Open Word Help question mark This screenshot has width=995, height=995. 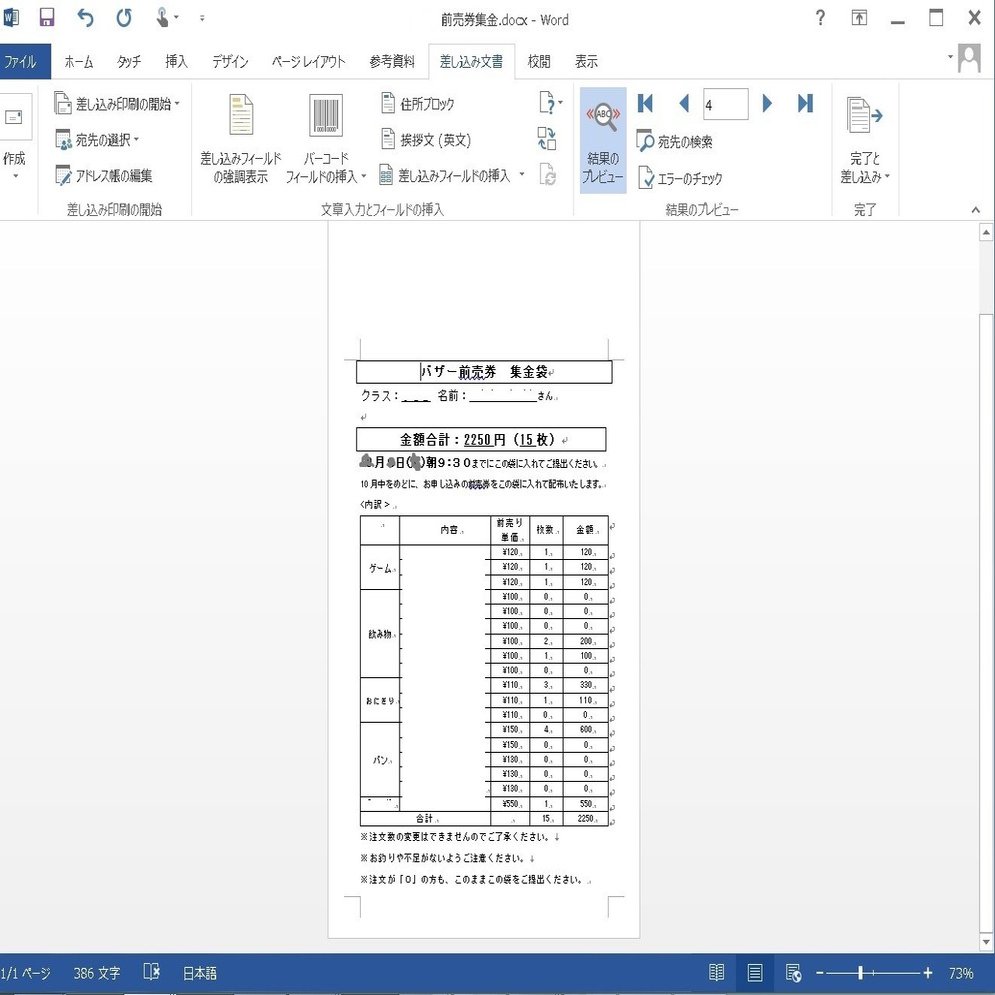[820, 18]
